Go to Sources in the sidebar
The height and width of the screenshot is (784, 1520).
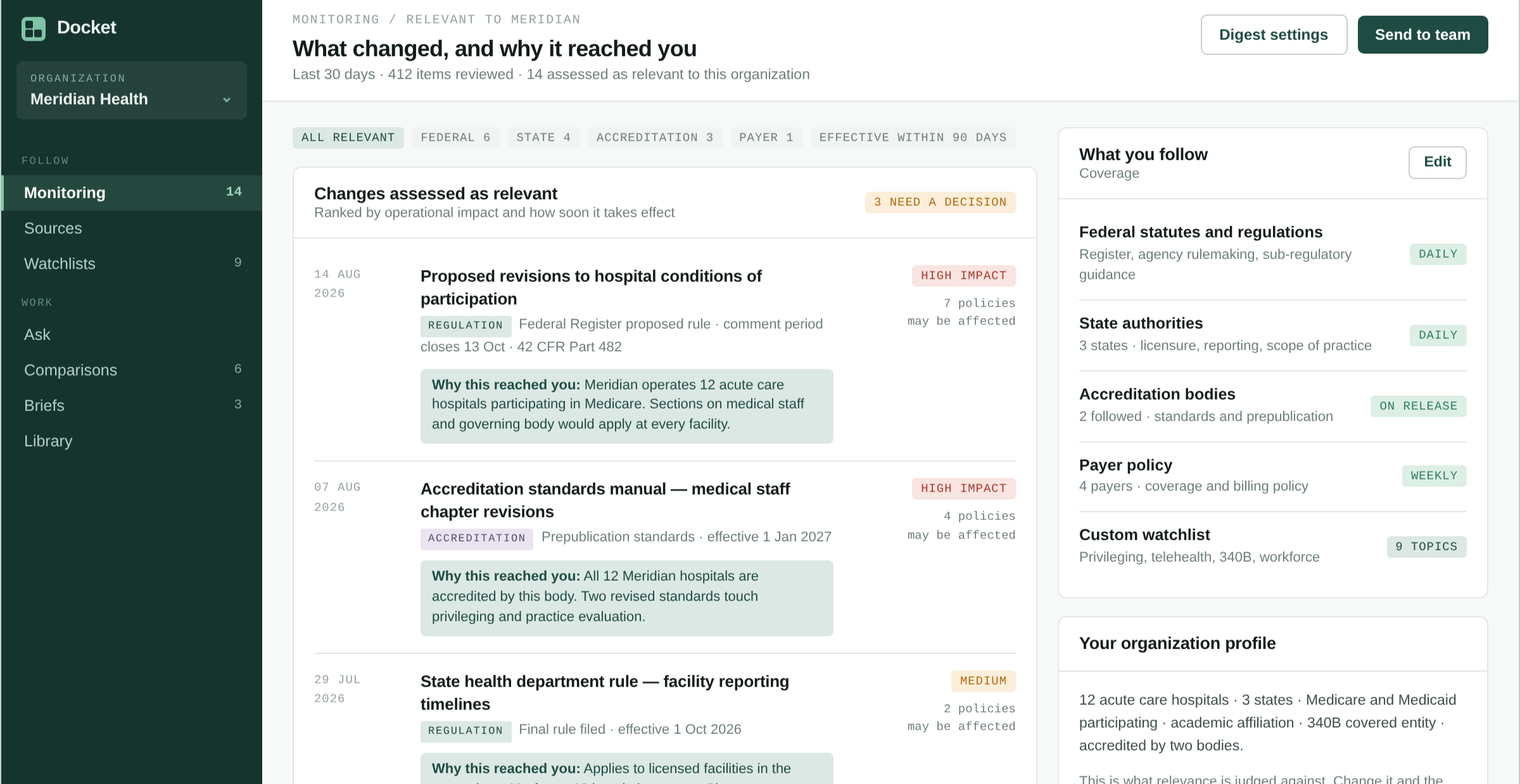[132, 228]
